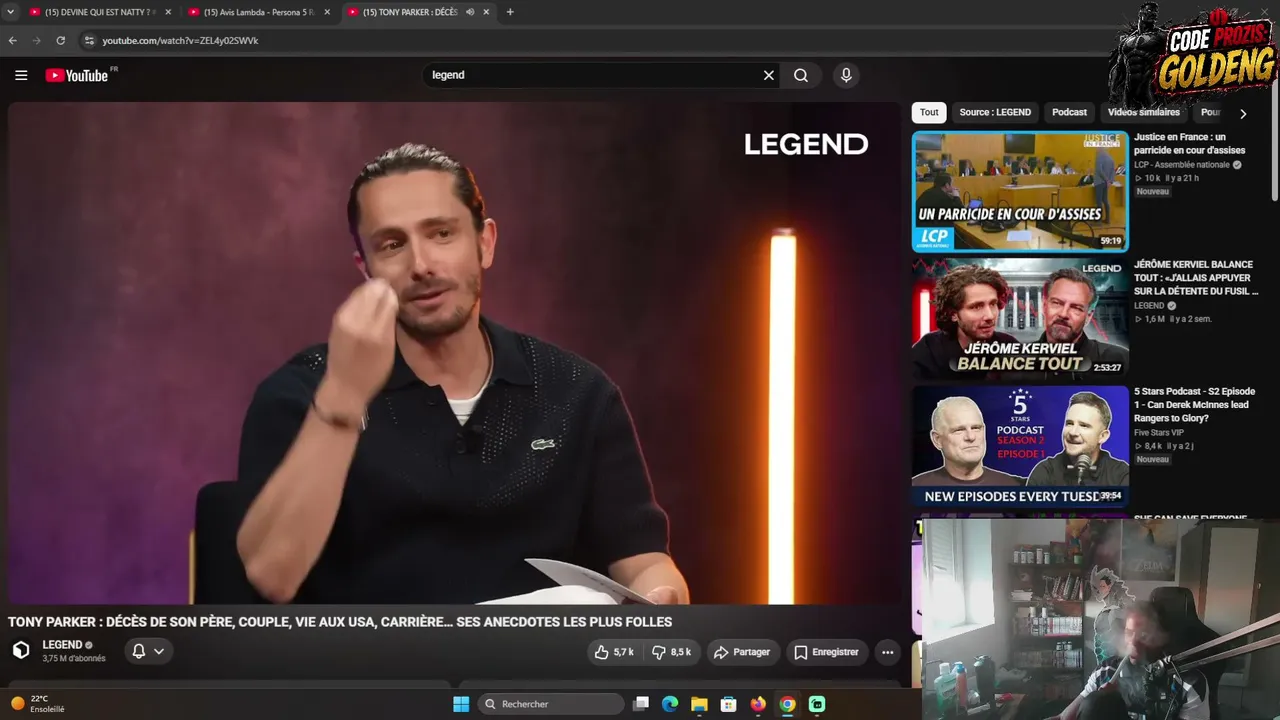Dislike the Tony Parker video
Viewport: 1280px width, 720px height.
pyautogui.click(x=672, y=652)
